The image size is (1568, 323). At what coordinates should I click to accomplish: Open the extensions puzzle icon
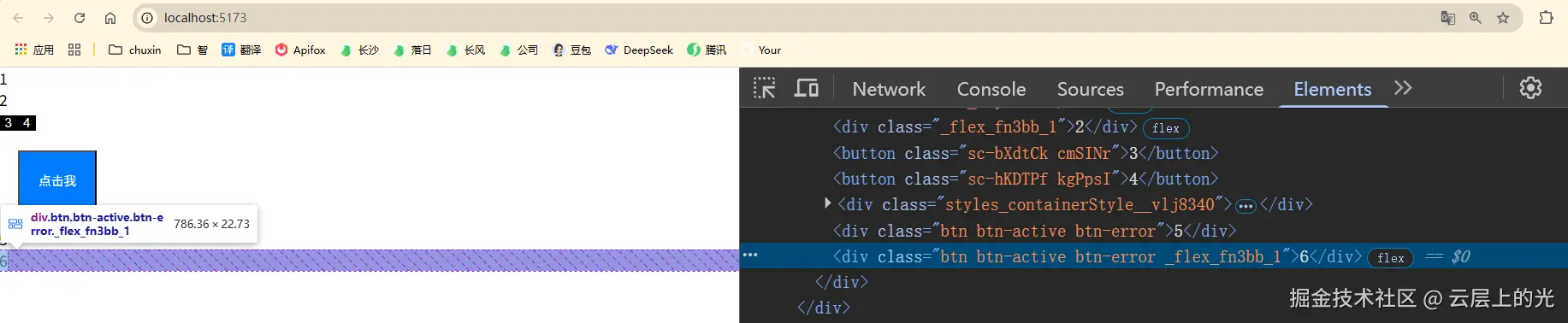(x=1546, y=18)
